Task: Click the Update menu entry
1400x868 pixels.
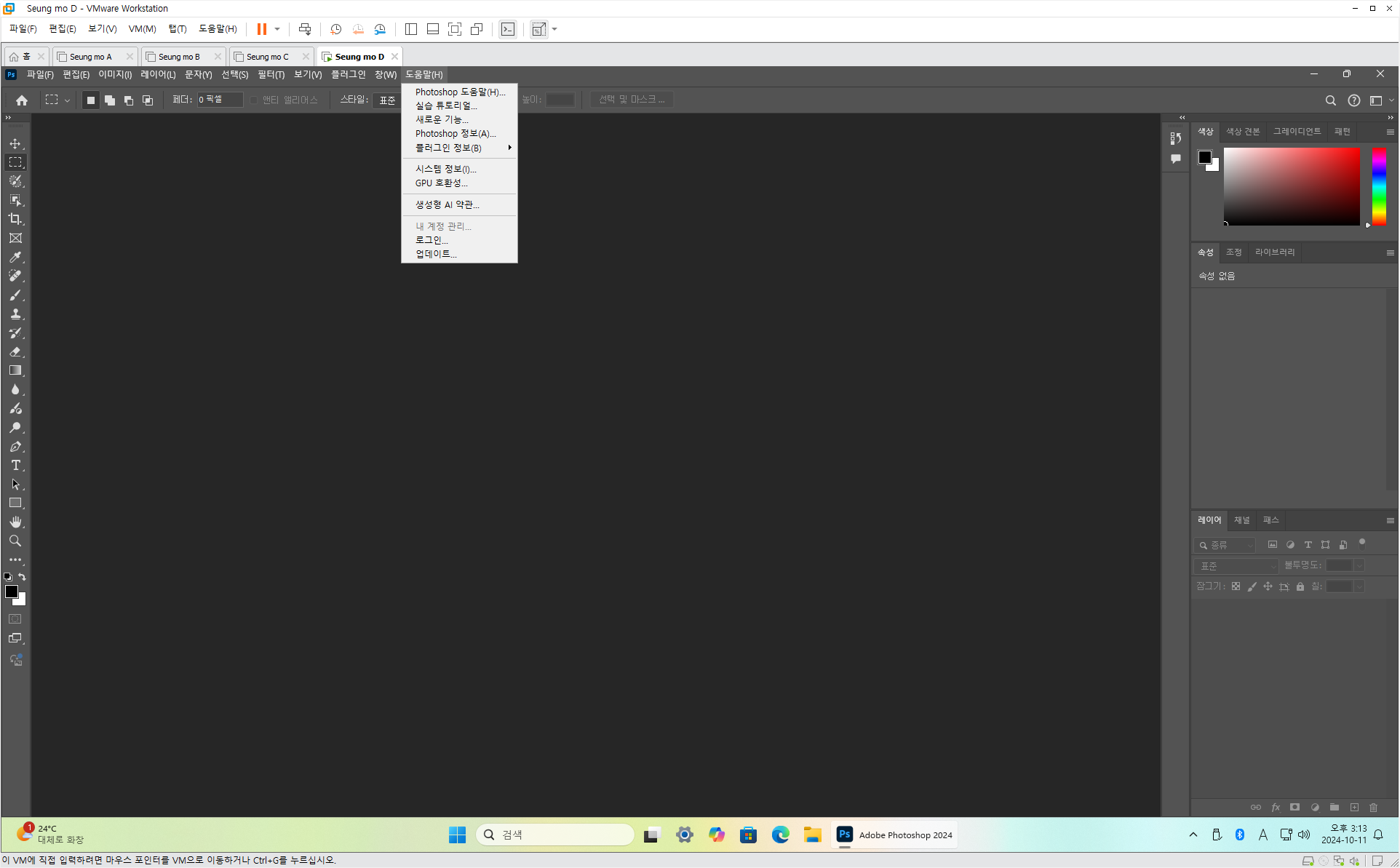Action: (436, 254)
